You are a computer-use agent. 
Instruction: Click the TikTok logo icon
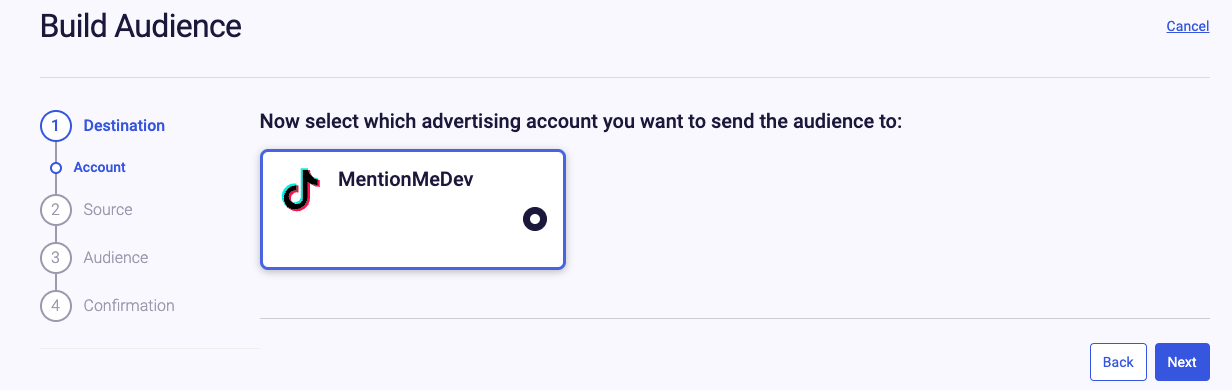(x=301, y=189)
